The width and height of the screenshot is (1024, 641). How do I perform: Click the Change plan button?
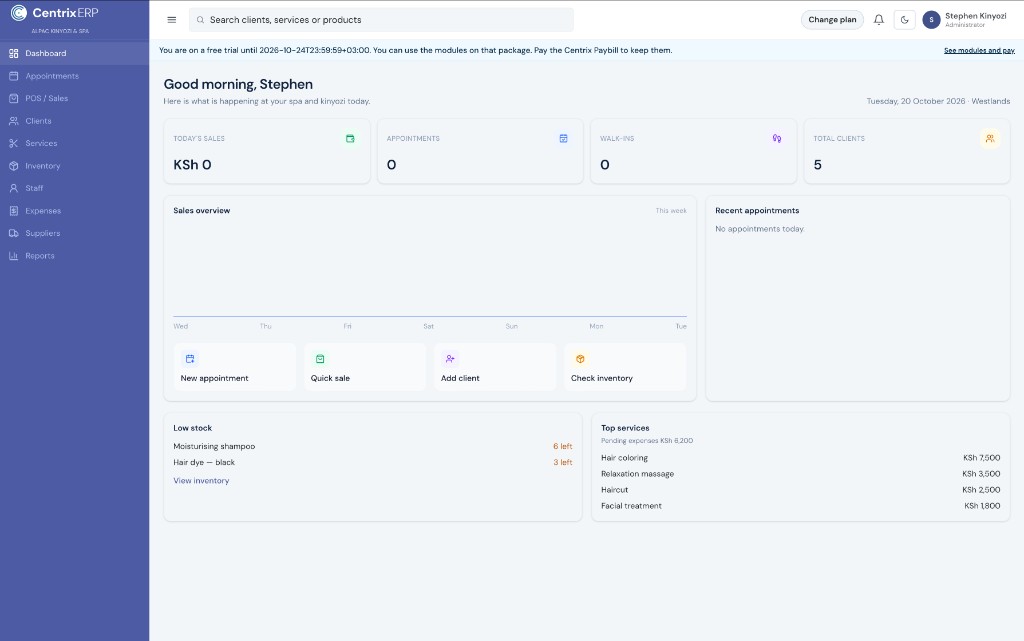tap(832, 20)
